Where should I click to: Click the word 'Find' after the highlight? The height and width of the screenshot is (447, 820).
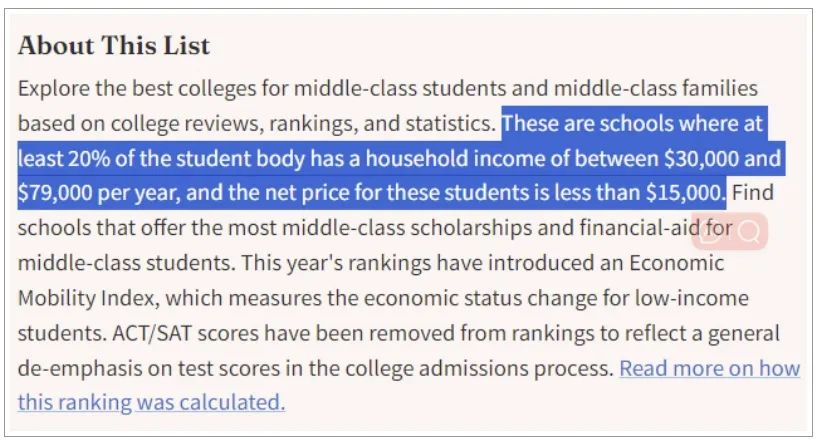(753, 193)
